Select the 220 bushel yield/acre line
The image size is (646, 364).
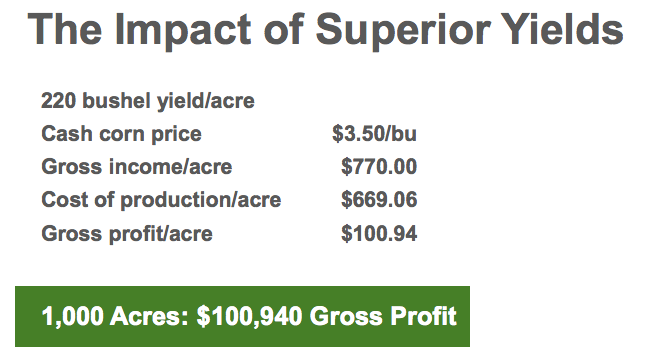(x=148, y=101)
